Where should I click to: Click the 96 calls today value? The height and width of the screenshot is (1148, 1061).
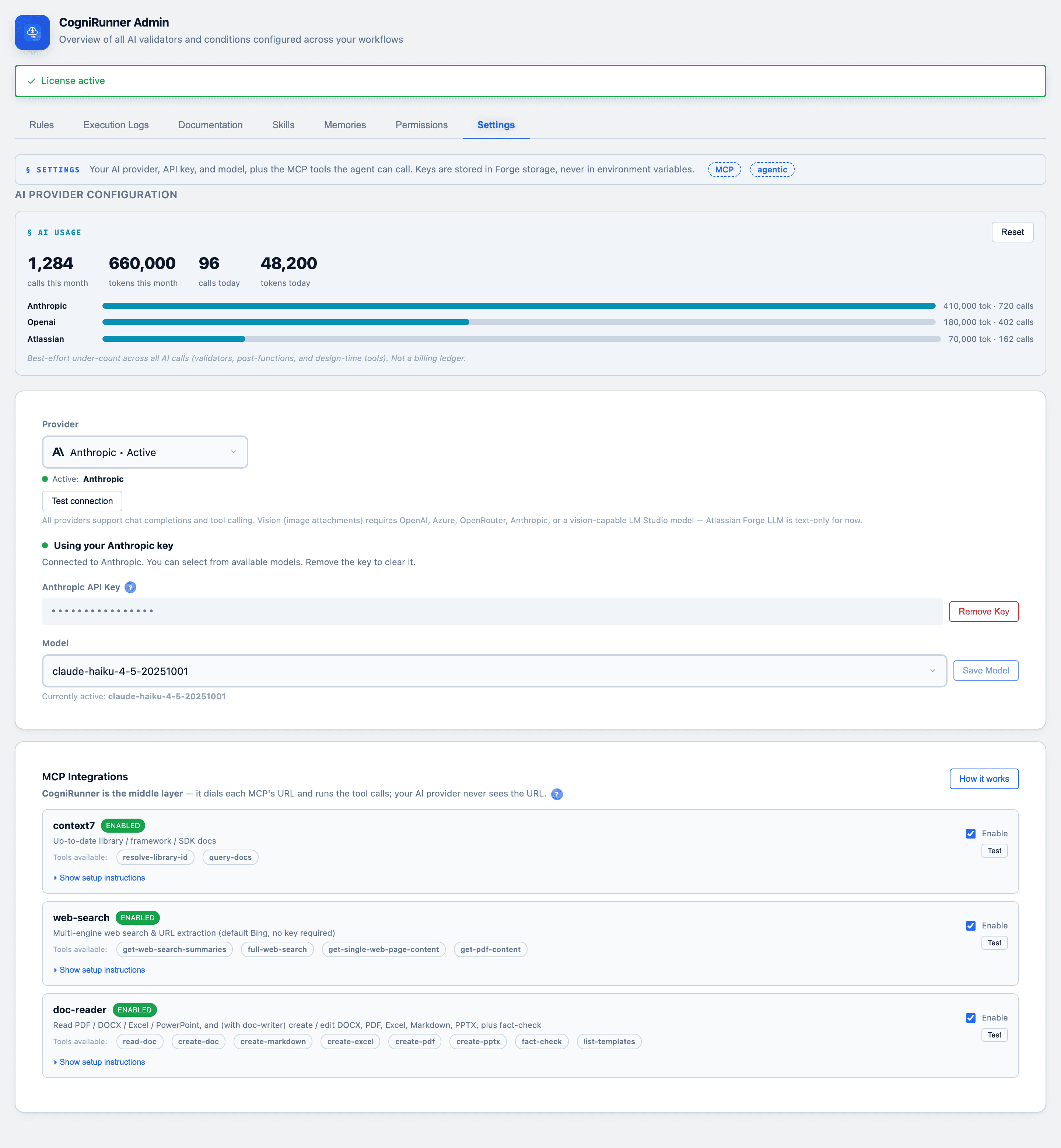coord(209,263)
